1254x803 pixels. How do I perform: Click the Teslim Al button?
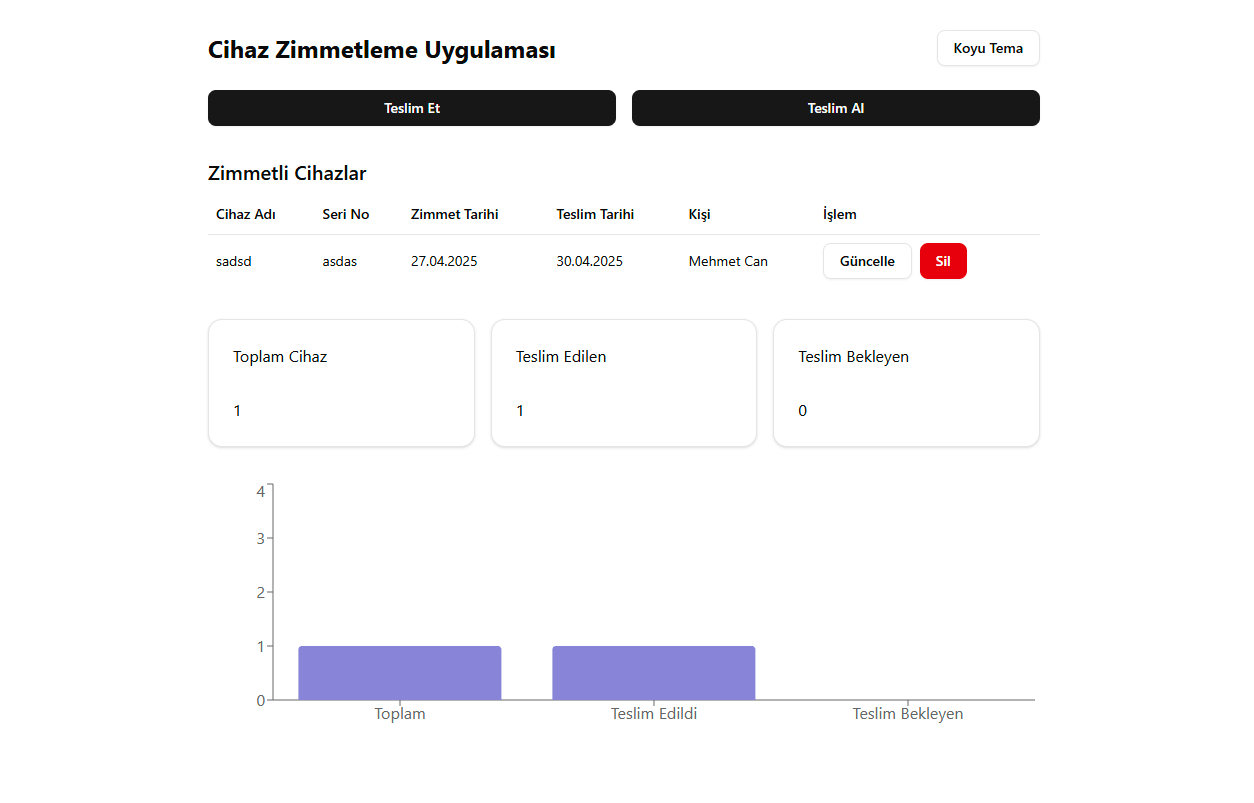(835, 108)
